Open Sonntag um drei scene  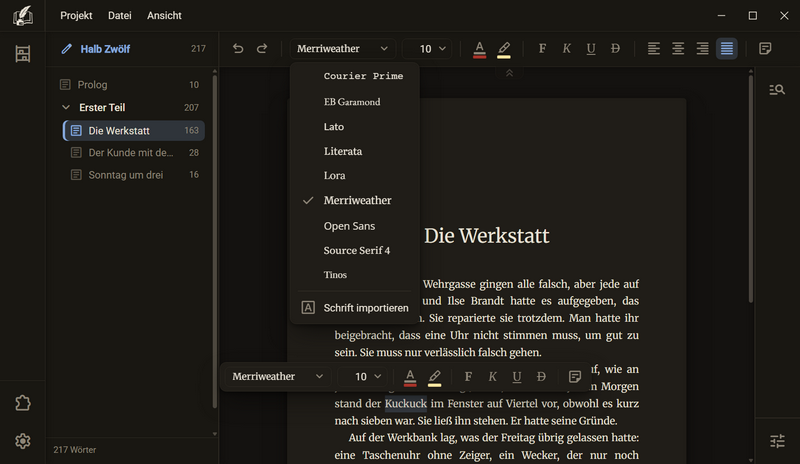[x=134, y=175]
